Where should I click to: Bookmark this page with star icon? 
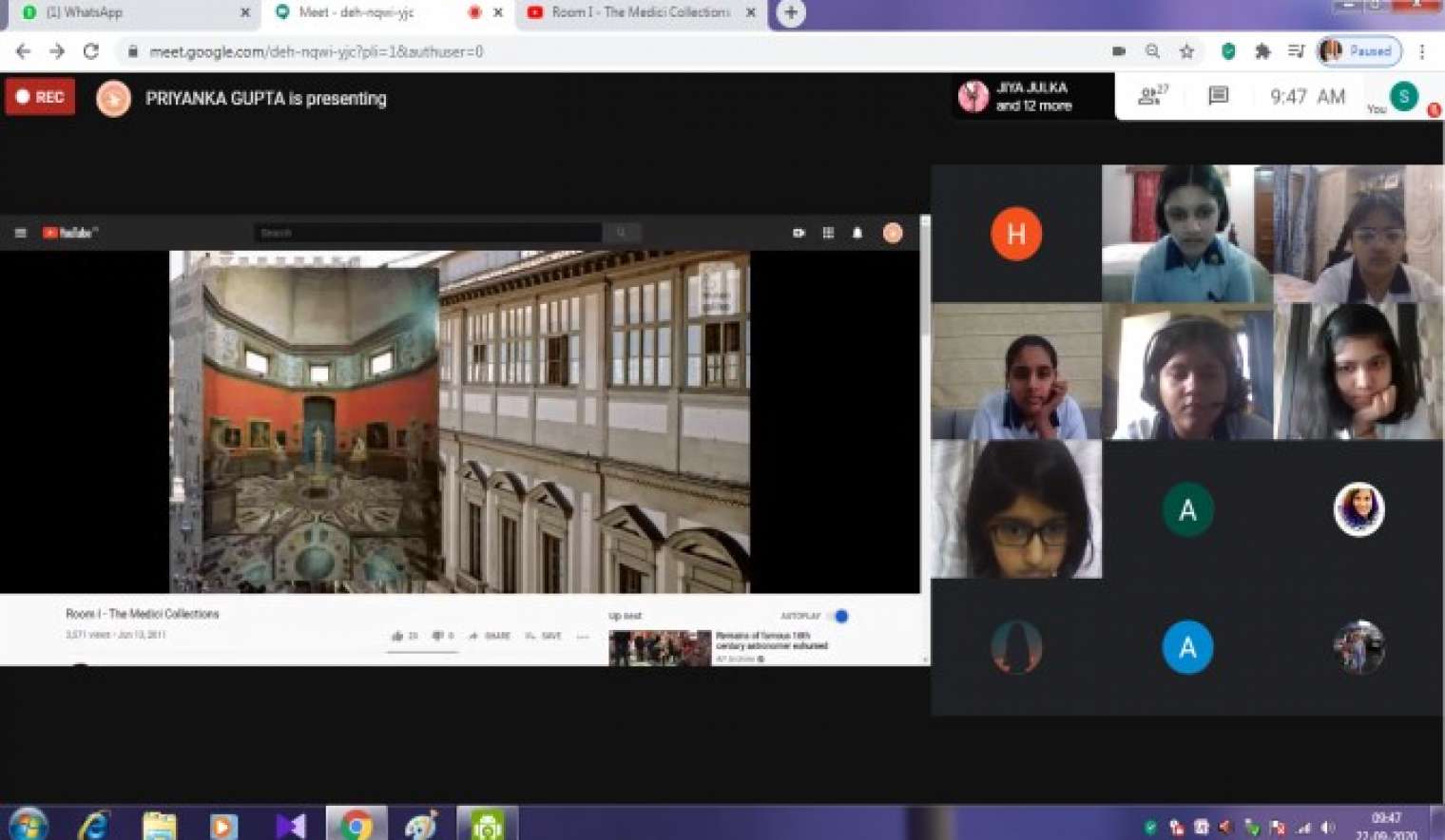click(1186, 51)
